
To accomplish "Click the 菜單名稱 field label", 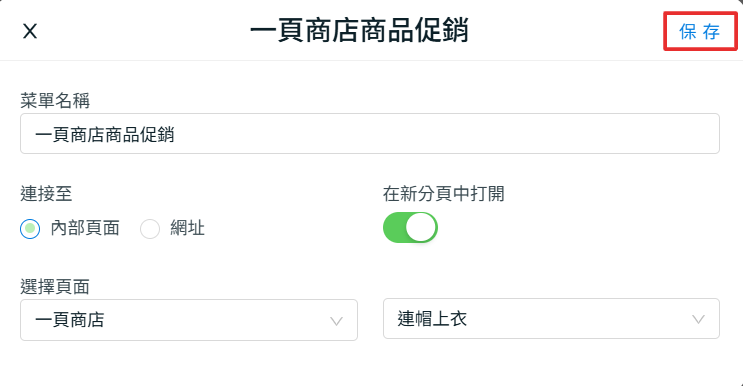I will pyautogui.click(x=55, y=100).
